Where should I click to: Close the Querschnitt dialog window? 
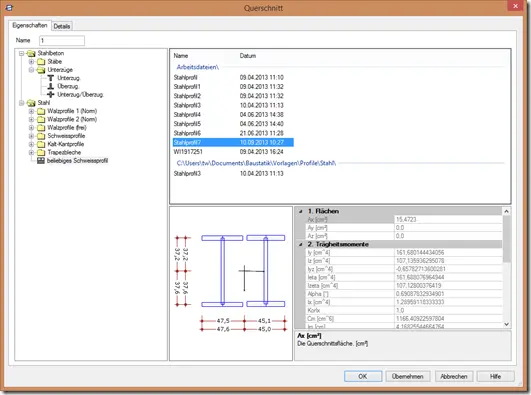[x=516, y=6]
